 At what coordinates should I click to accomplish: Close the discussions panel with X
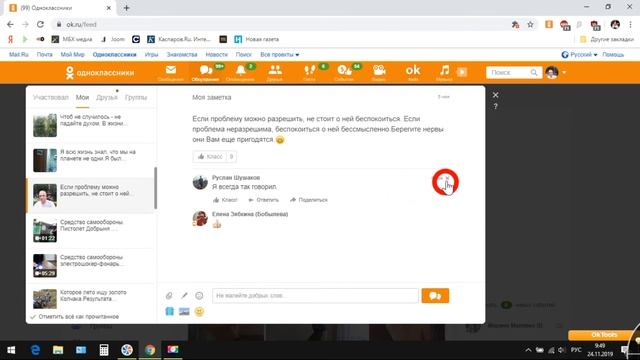tap(495, 95)
